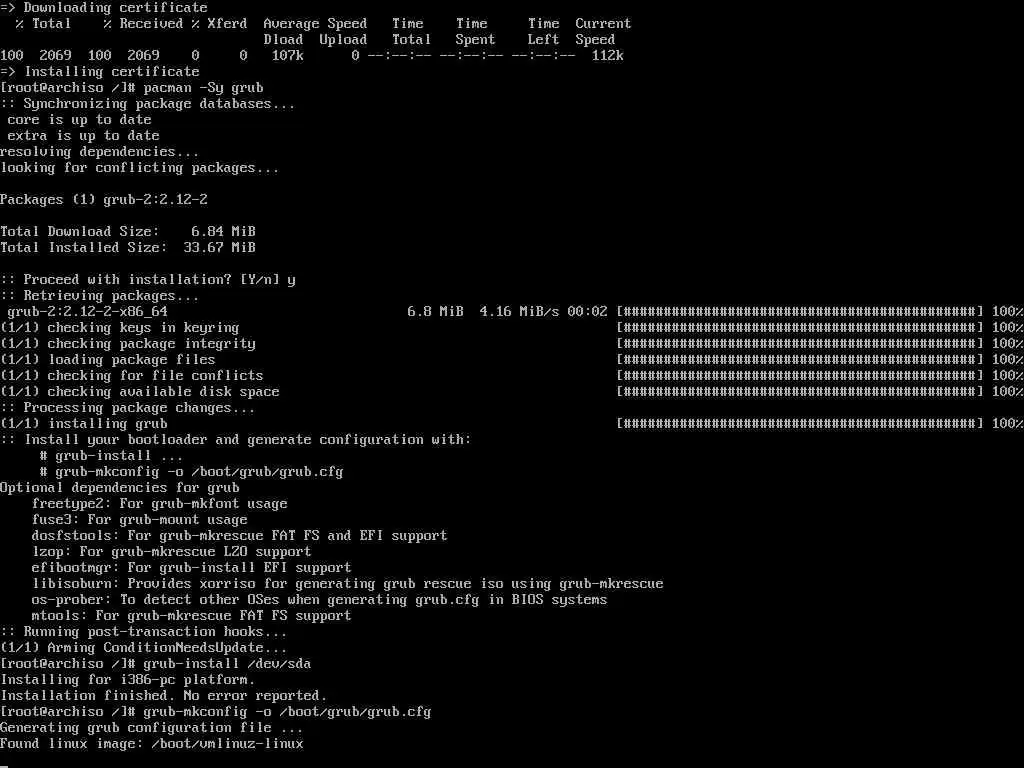Click '(1/1) checking available disk space' text
Viewport: 1024px width, 768px height.
(x=140, y=392)
